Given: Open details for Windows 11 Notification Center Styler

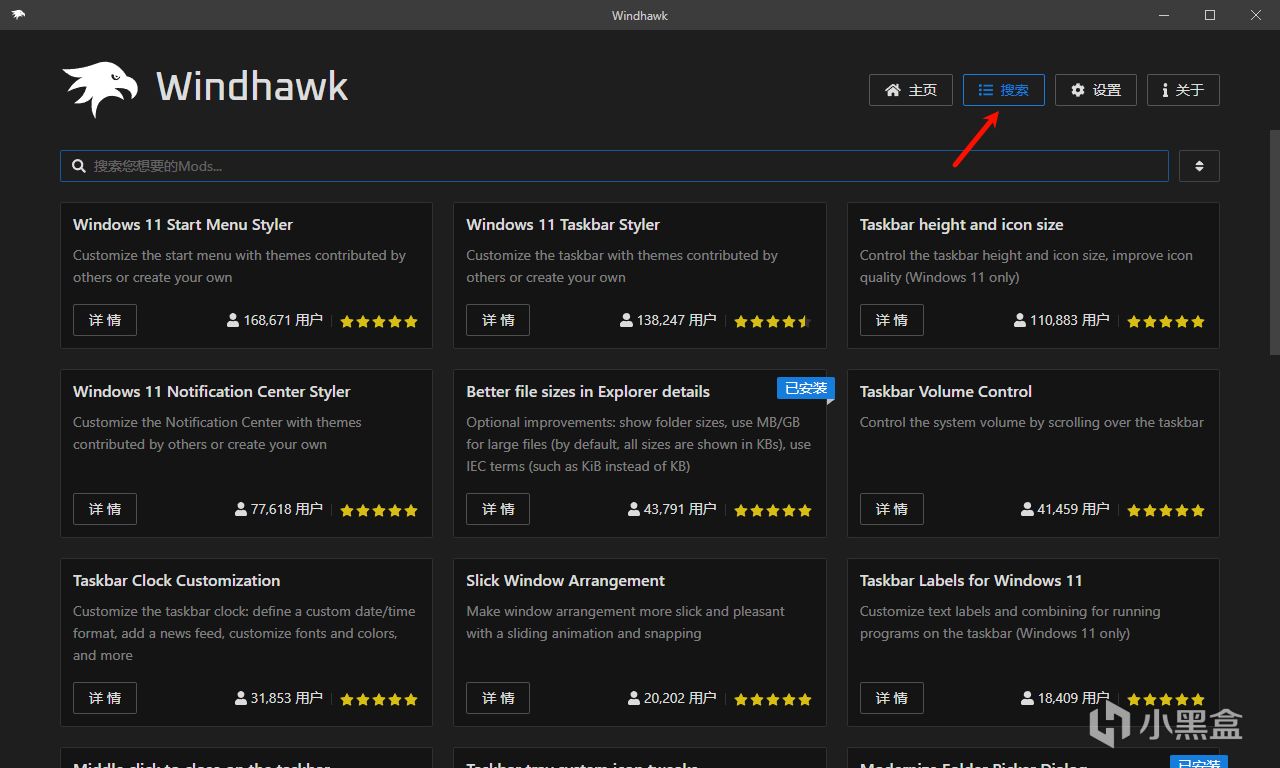Looking at the screenshot, I should tap(105, 509).
